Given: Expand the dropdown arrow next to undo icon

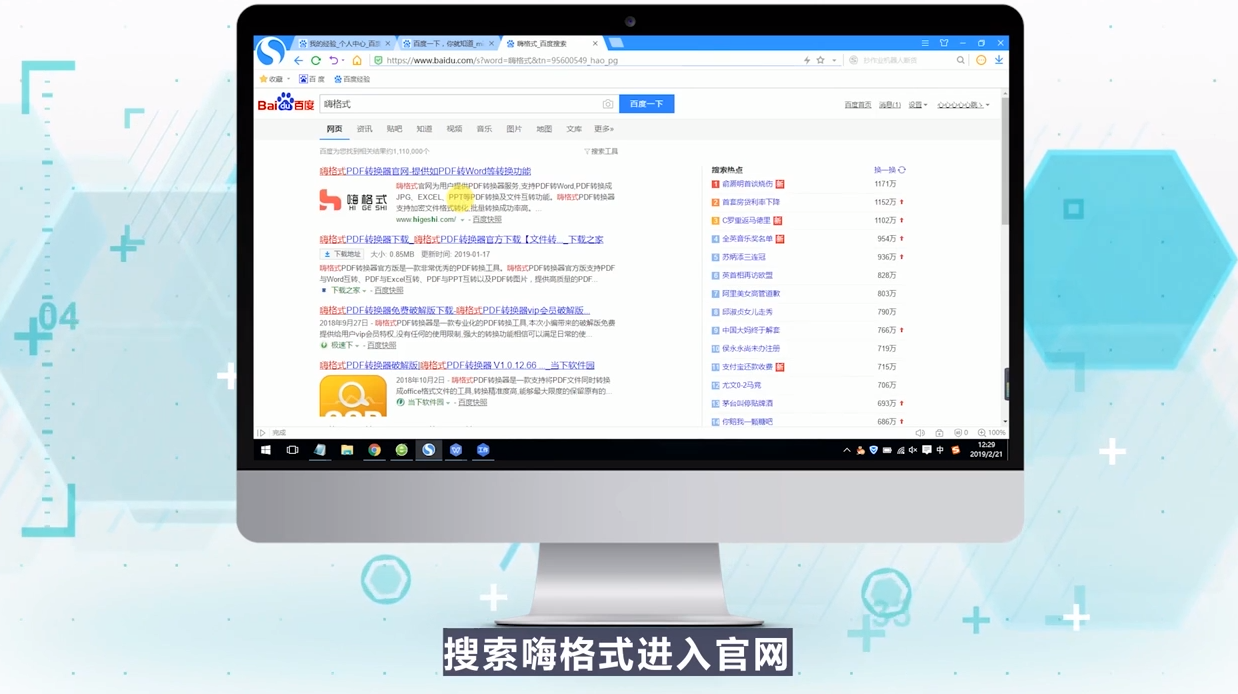Looking at the screenshot, I should point(343,61).
